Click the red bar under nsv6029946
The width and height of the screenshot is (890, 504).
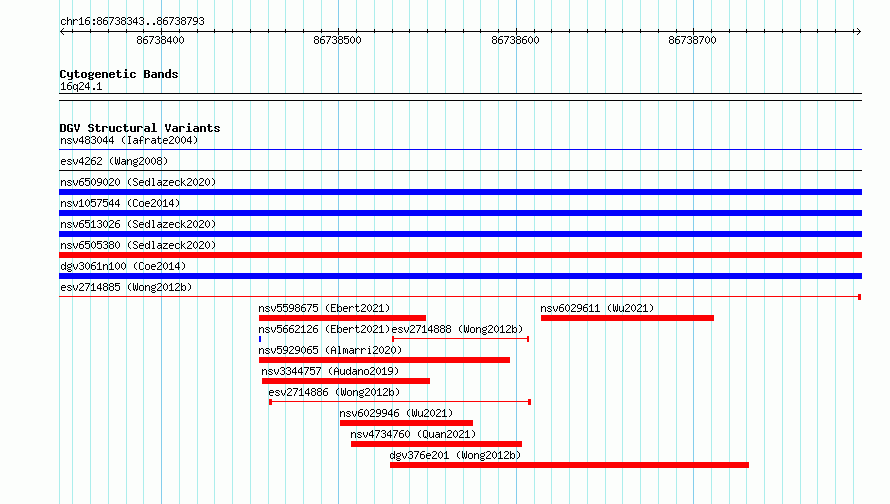(406, 423)
